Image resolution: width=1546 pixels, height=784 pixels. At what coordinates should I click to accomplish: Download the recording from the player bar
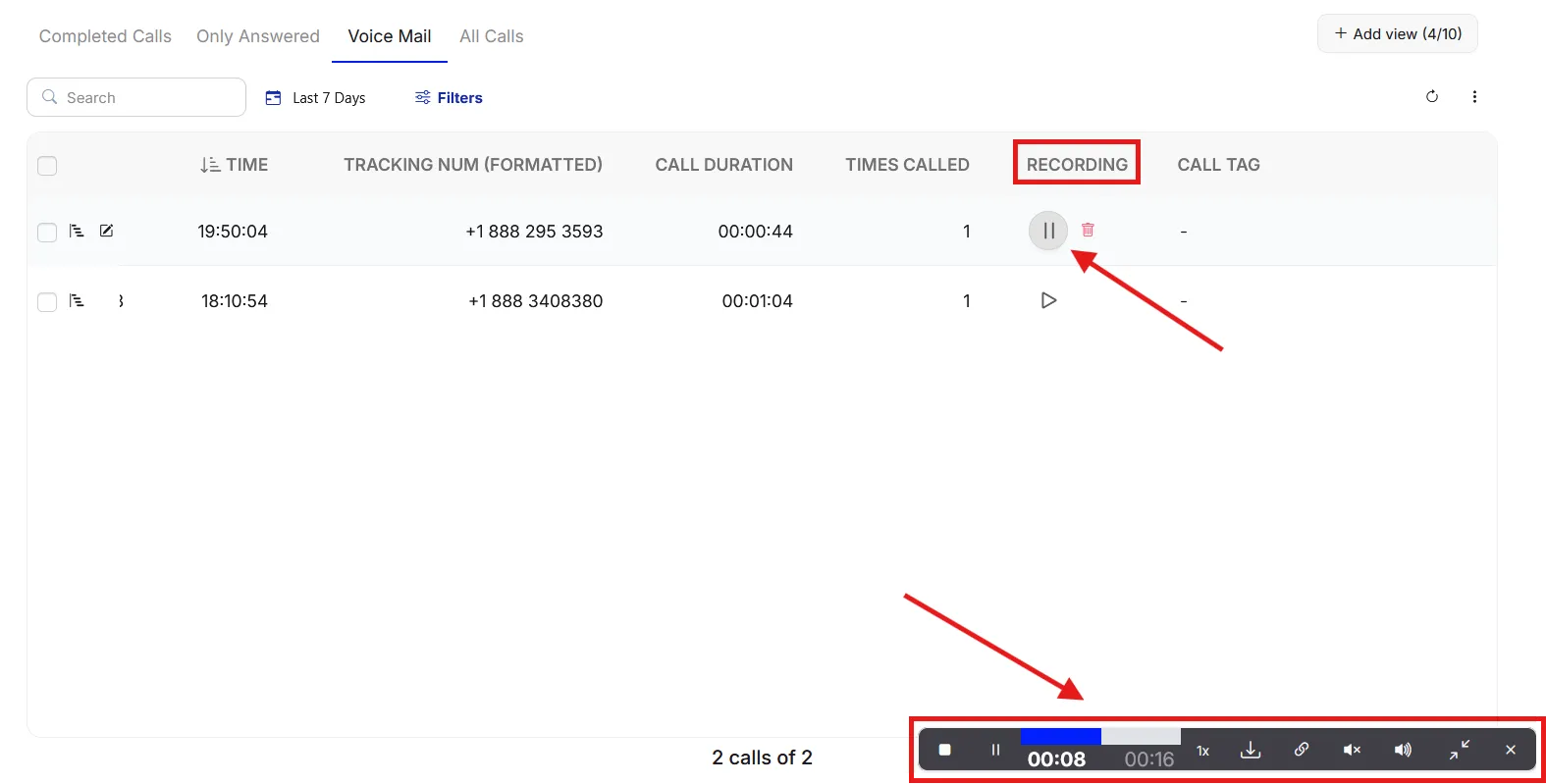1251,750
